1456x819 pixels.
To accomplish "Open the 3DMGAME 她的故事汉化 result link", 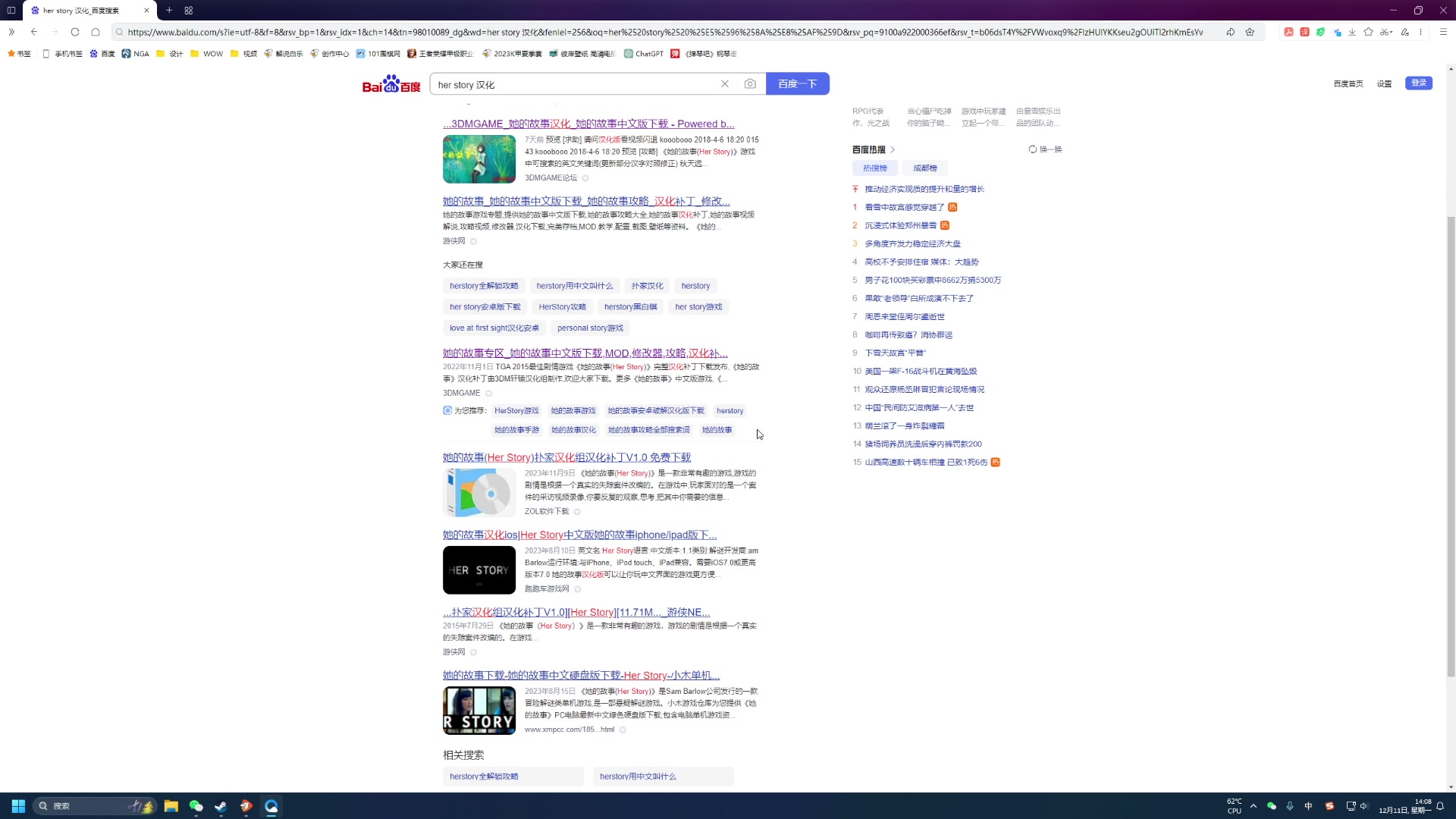I will pos(588,124).
